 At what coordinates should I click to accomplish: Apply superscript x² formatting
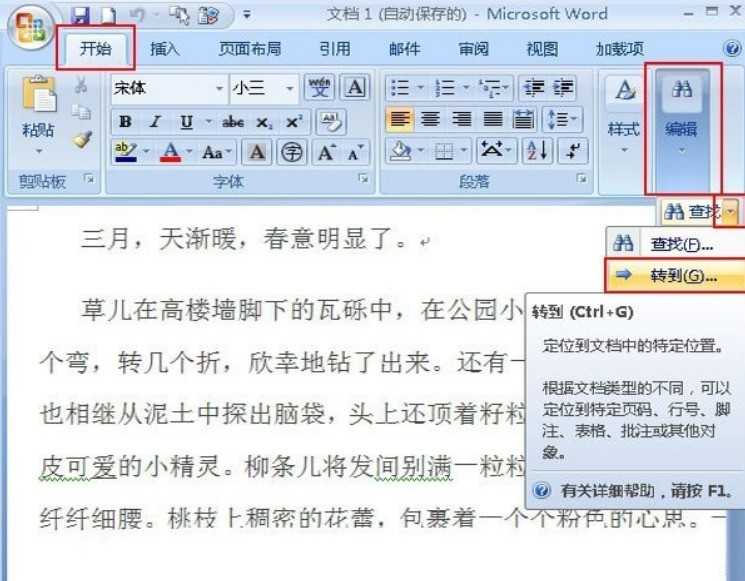point(294,123)
